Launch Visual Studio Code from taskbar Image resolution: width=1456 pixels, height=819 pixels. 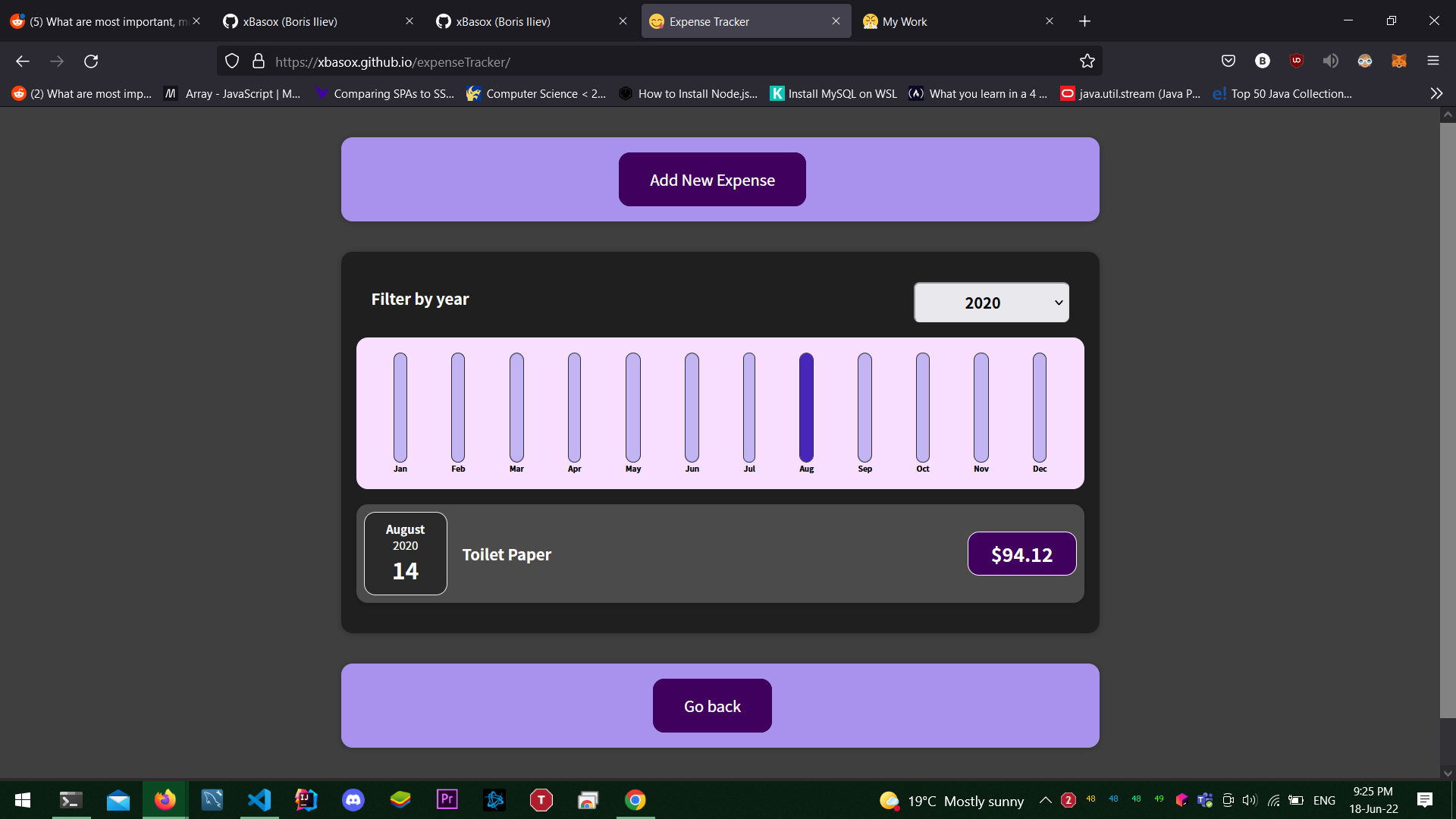coord(259,800)
